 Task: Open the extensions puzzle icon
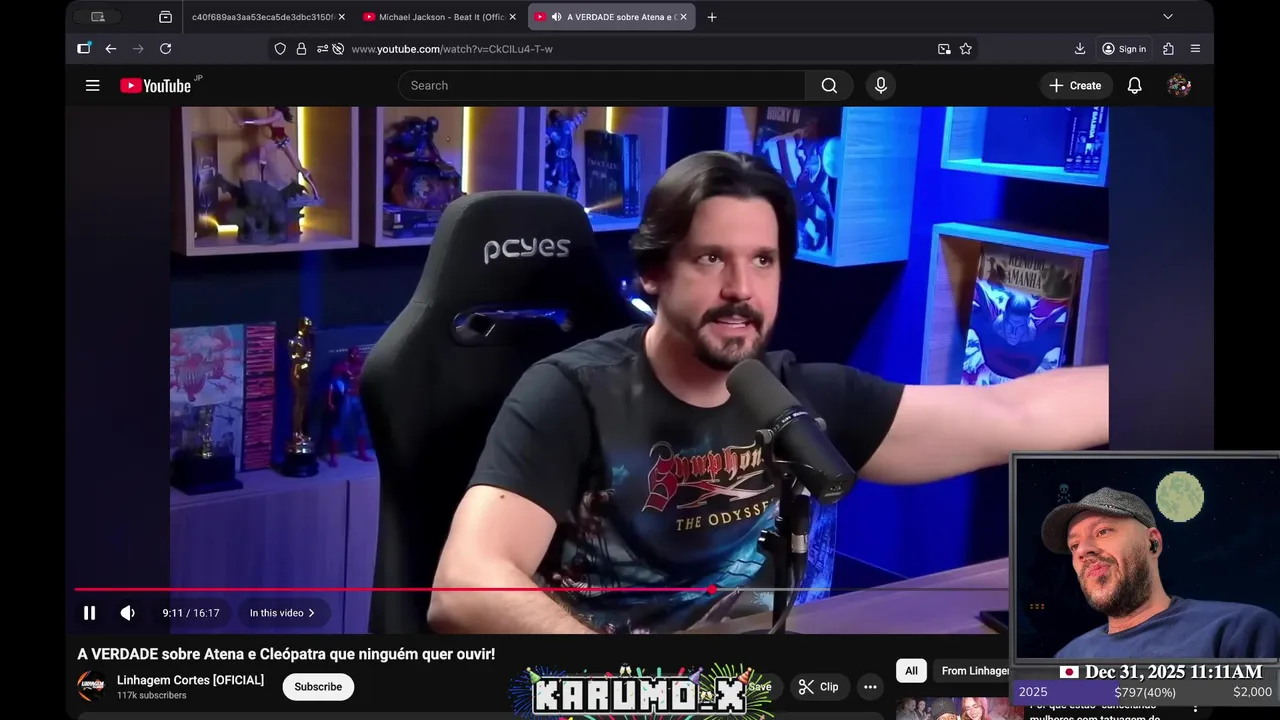[x=1168, y=49]
